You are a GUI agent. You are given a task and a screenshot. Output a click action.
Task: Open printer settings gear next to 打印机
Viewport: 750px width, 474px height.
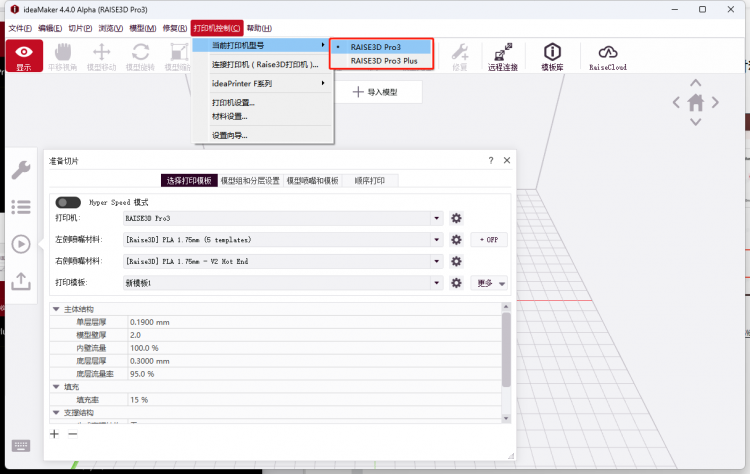pos(456,219)
